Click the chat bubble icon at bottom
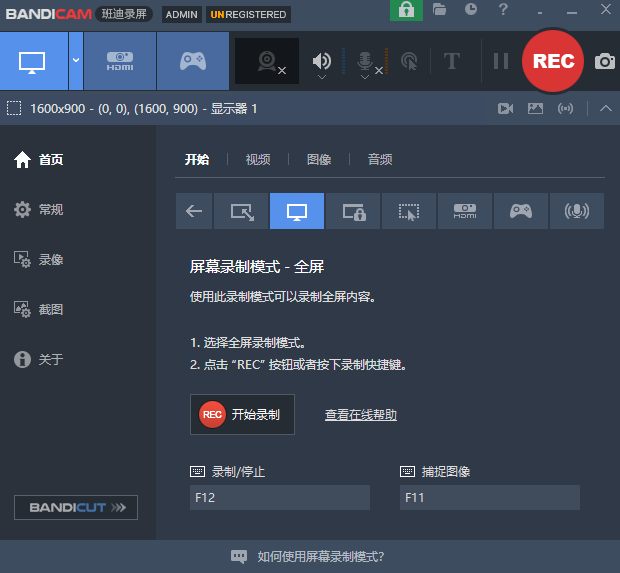Image resolution: width=620 pixels, height=573 pixels. coord(239,557)
